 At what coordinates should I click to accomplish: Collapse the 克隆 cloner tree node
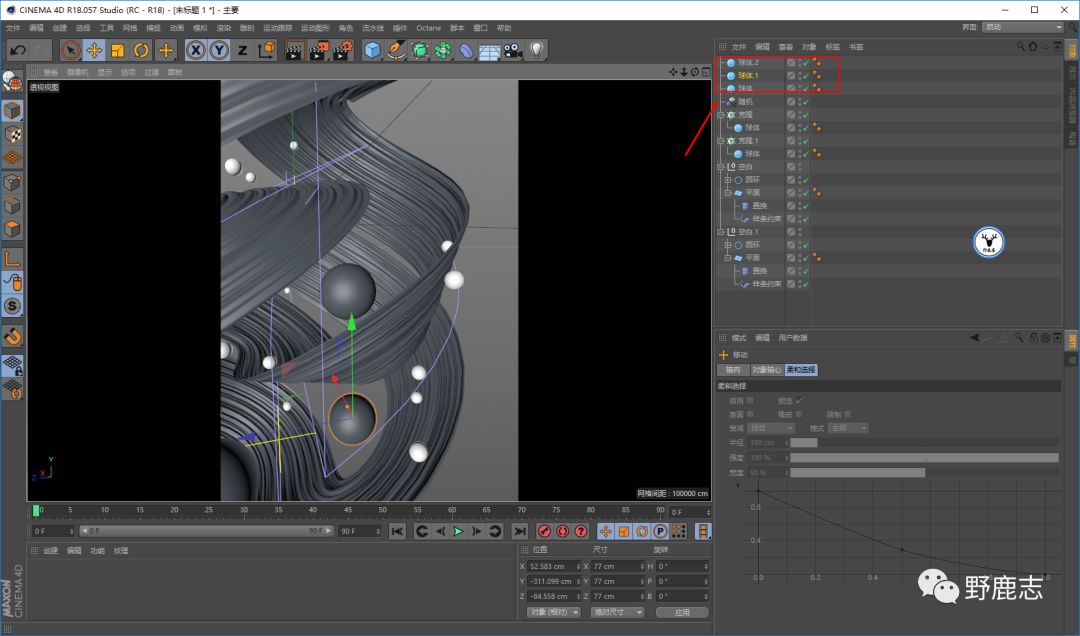point(720,115)
